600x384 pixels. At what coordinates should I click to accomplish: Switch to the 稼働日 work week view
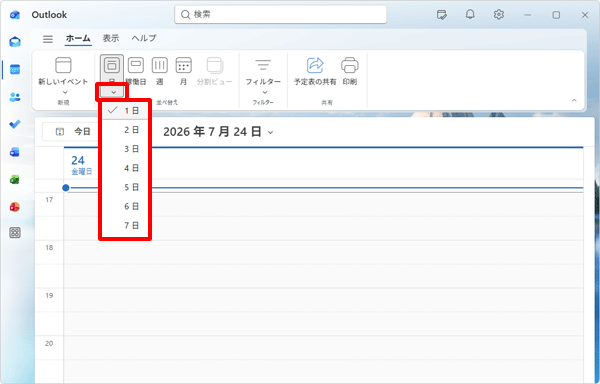pyautogui.click(x=136, y=71)
